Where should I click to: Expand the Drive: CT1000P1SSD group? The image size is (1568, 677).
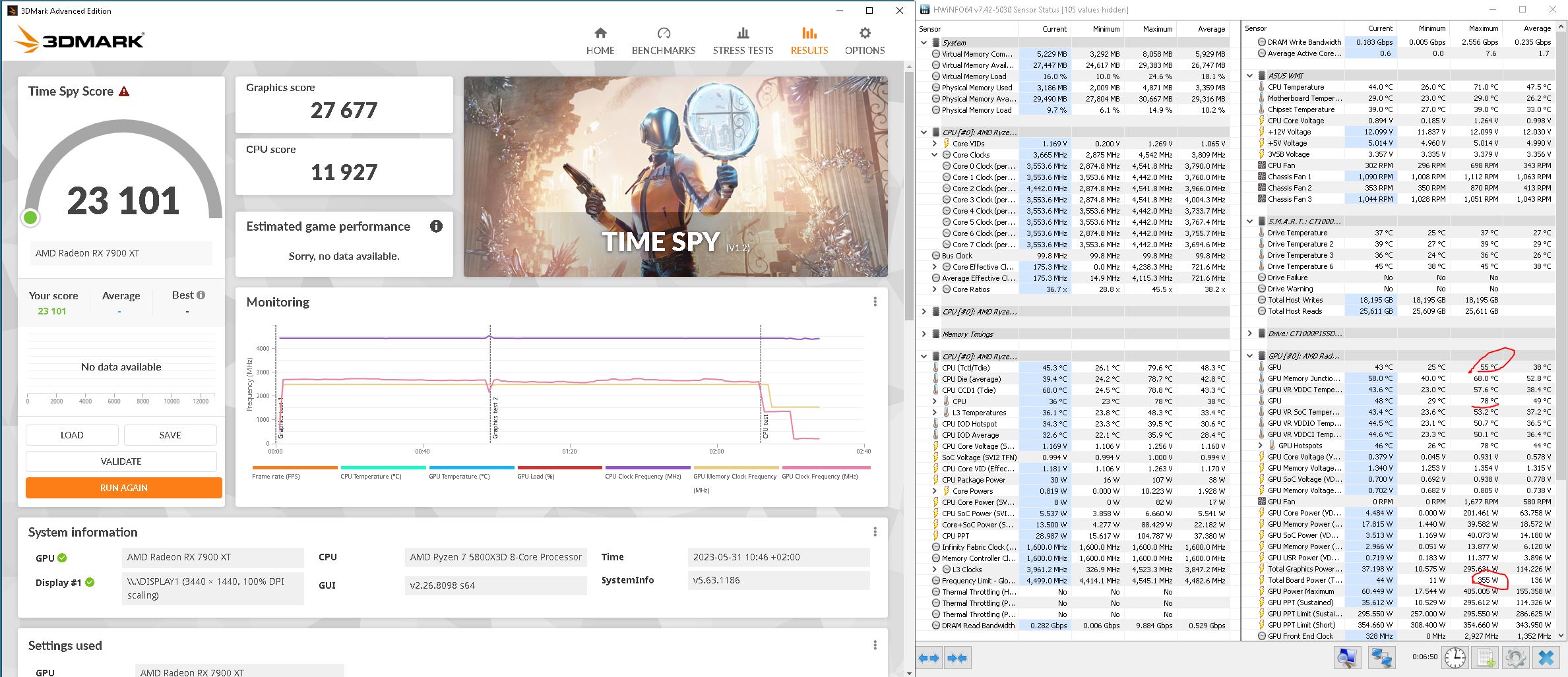click(x=1250, y=334)
